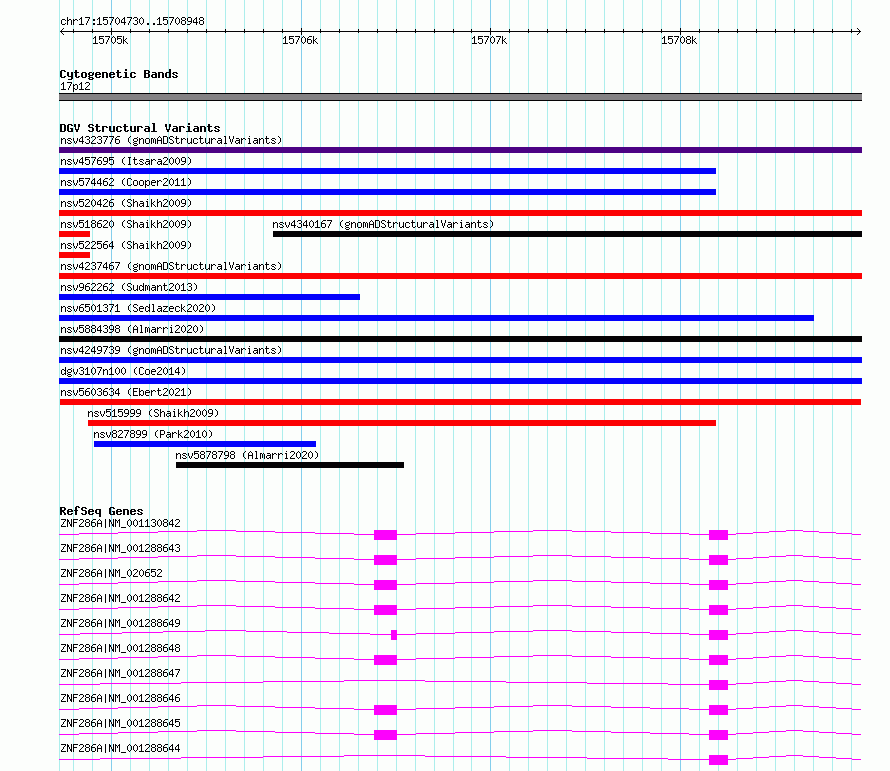Click the Cytogenetic Bands track title
890x771 pixels.
119,74
